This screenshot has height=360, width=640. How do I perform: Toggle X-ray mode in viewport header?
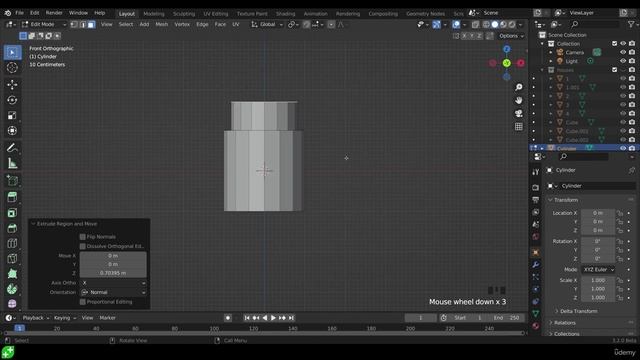pyautogui.click(x=476, y=24)
